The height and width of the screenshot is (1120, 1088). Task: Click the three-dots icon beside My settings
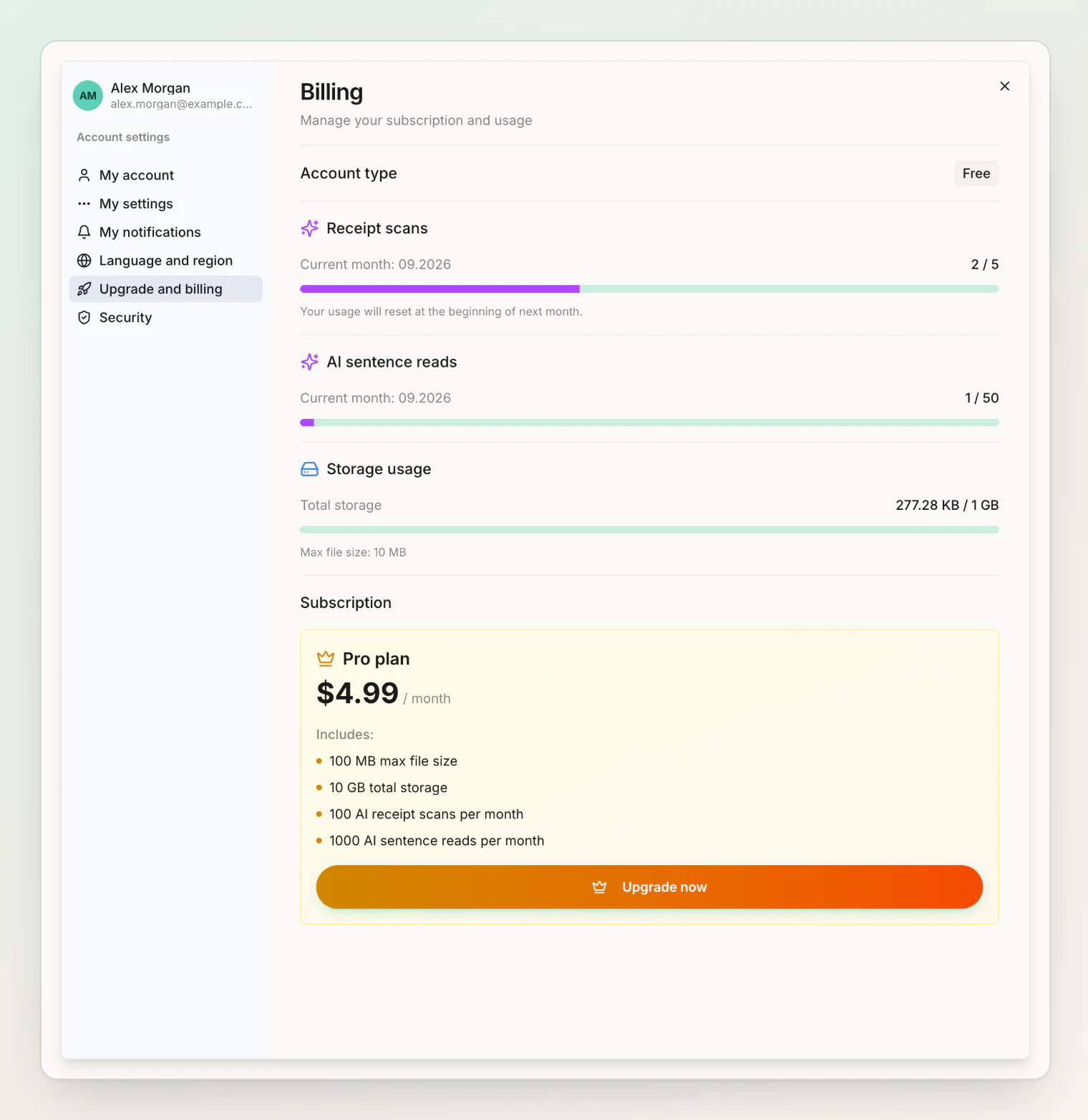click(84, 203)
